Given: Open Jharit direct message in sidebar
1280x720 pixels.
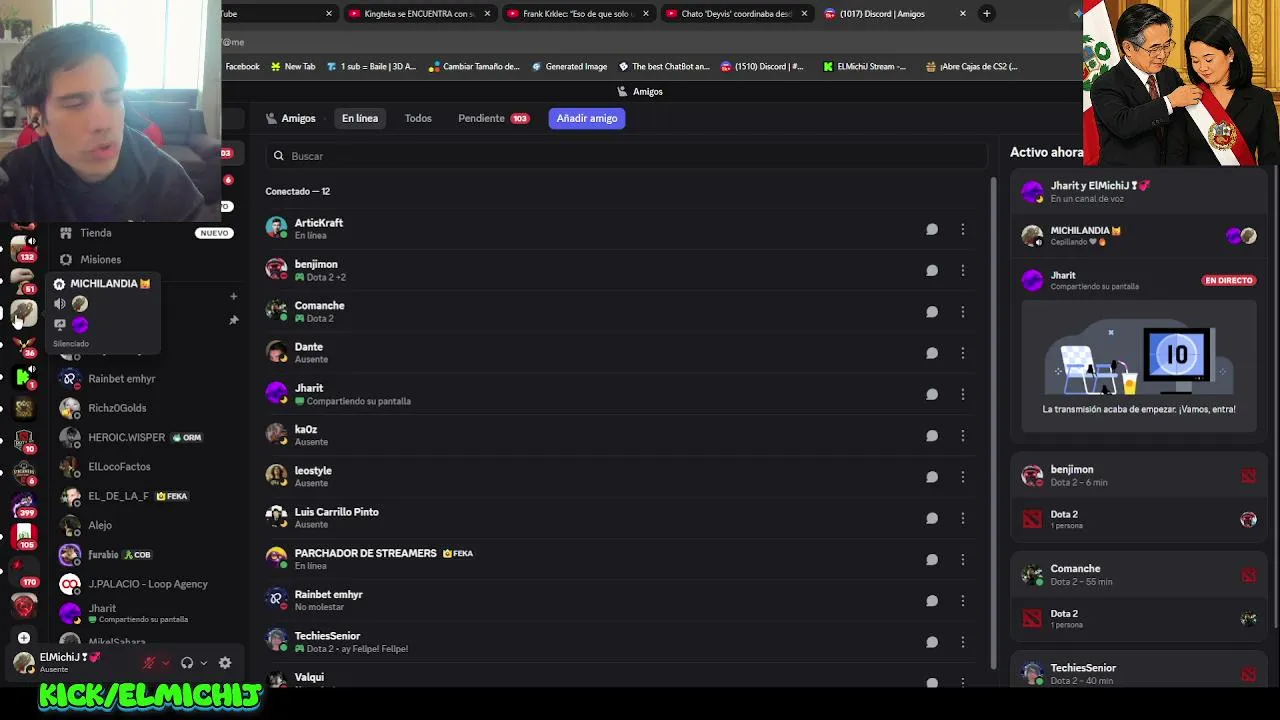Looking at the screenshot, I should pos(144,613).
